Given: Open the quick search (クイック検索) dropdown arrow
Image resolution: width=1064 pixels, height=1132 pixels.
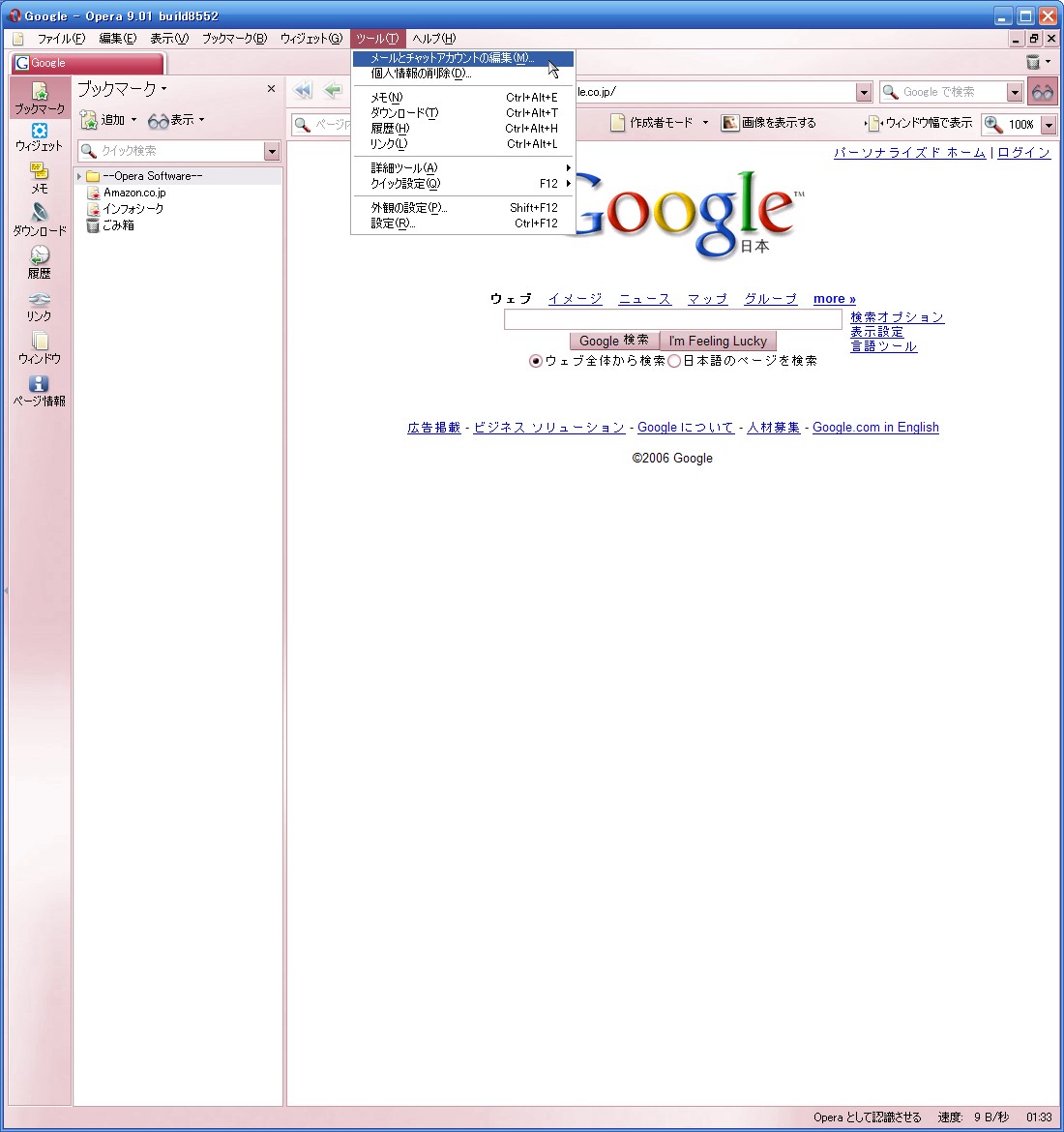Looking at the screenshot, I should point(272,151).
